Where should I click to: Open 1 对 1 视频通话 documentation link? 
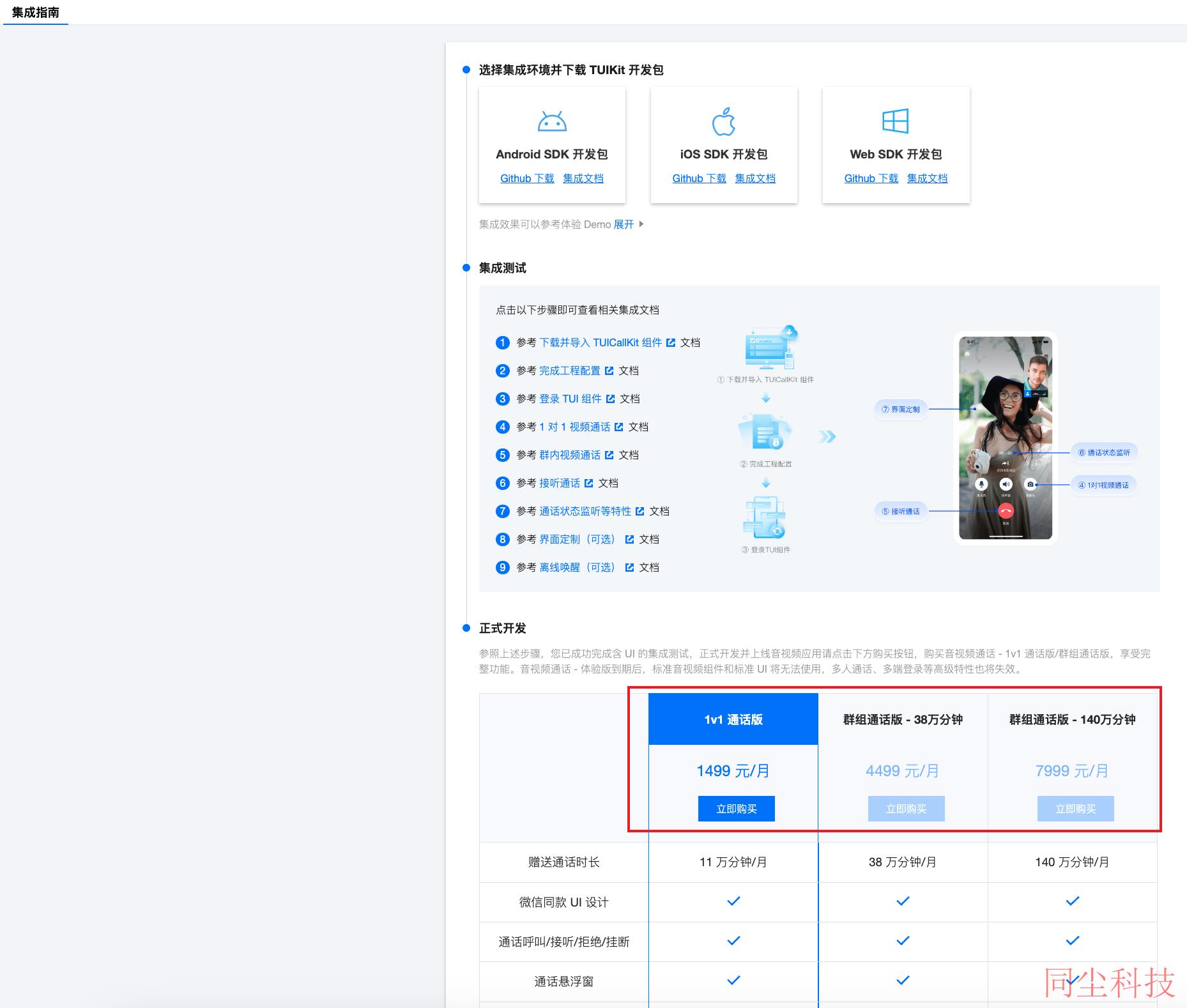574,427
